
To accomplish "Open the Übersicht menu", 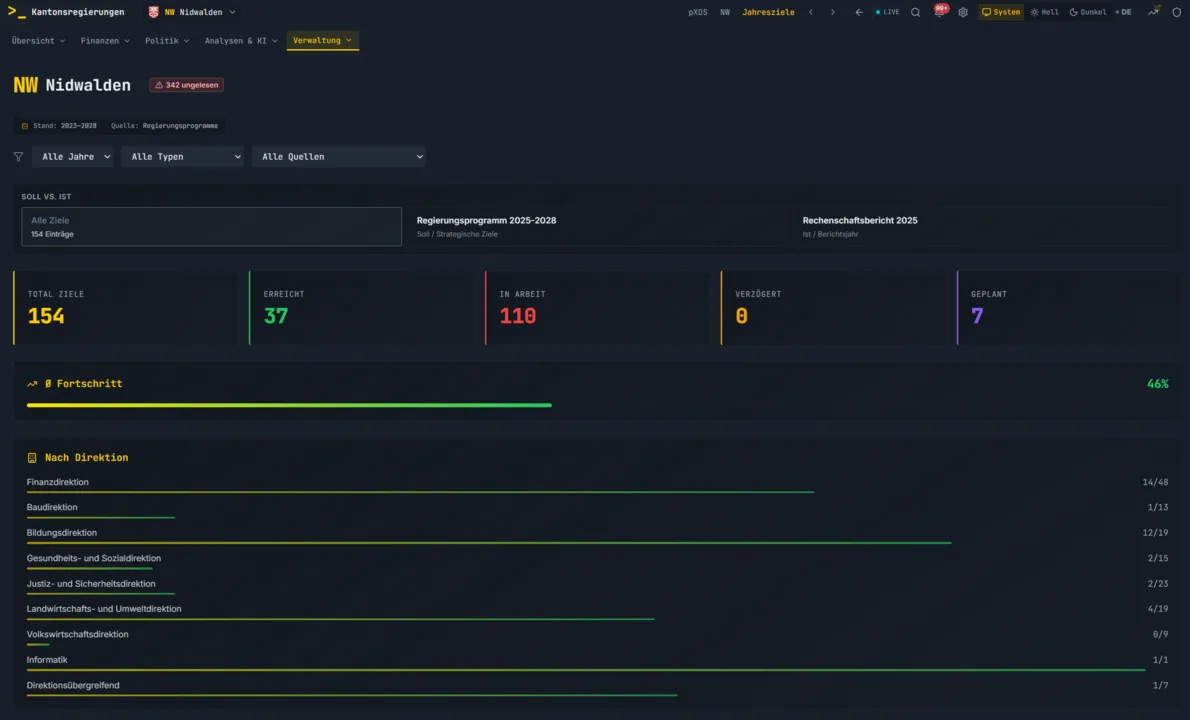I will (38, 41).
